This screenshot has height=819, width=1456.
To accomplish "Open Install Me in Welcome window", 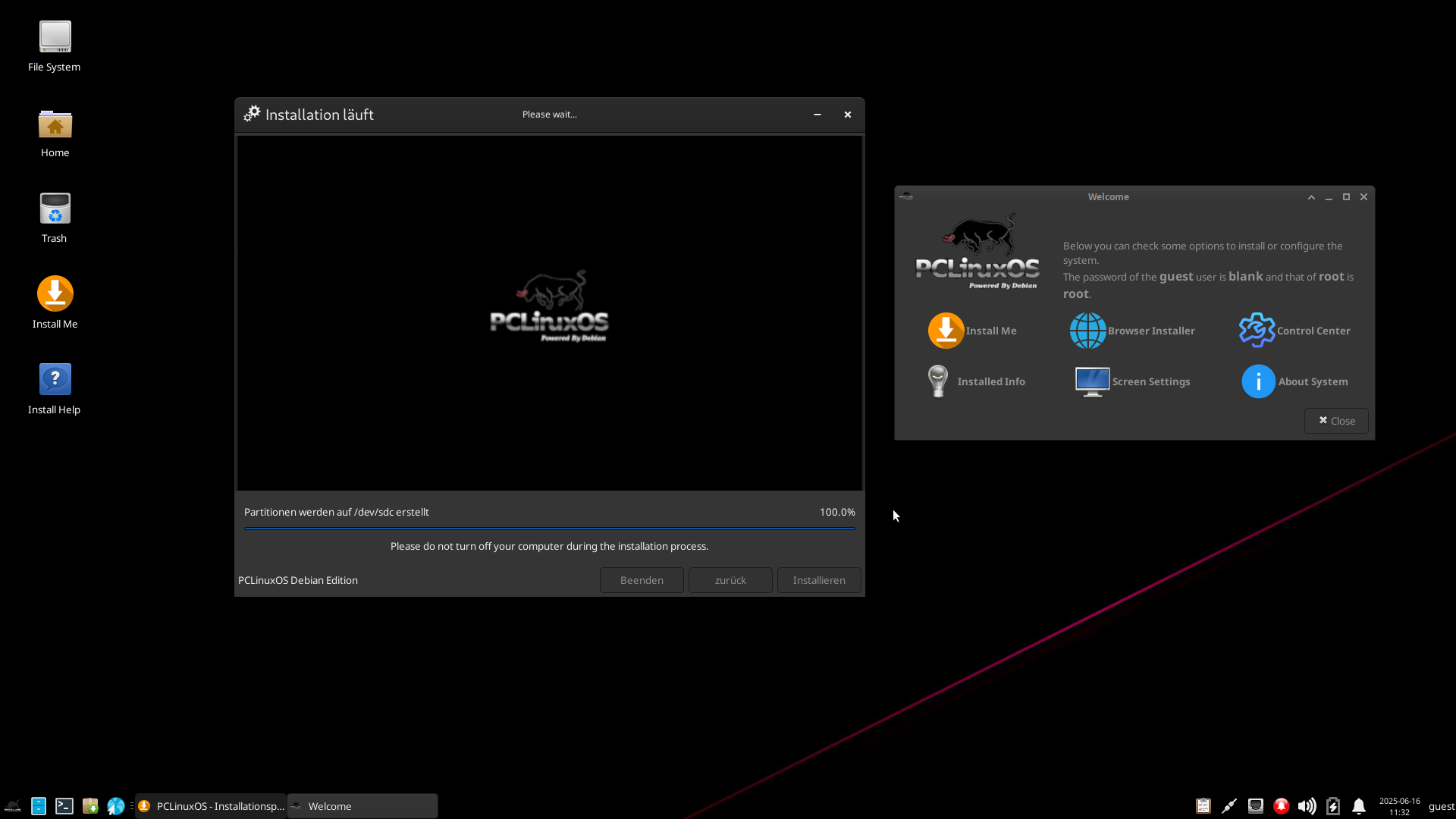I will coord(946,331).
